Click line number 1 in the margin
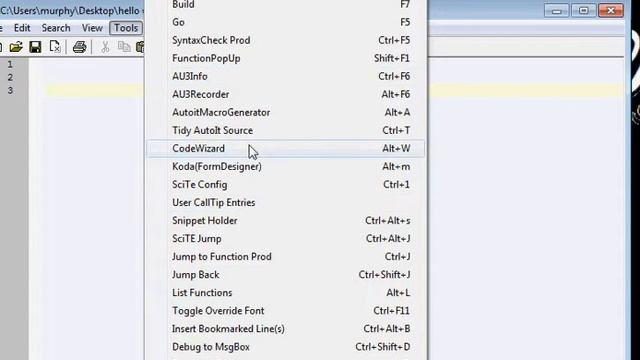The width and height of the screenshot is (640, 360). click(10, 64)
